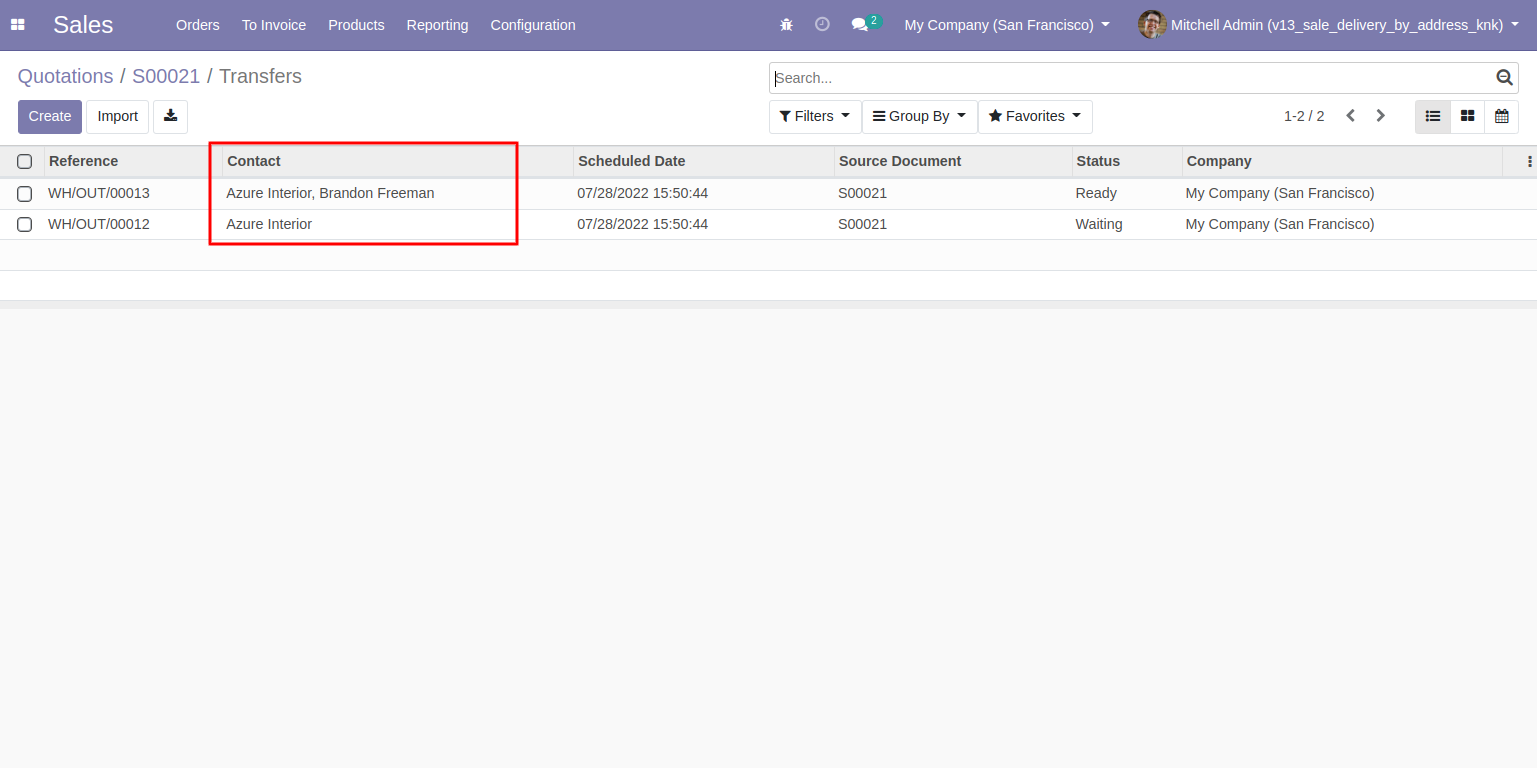Open optional columns menu icon

[1529, 161]
